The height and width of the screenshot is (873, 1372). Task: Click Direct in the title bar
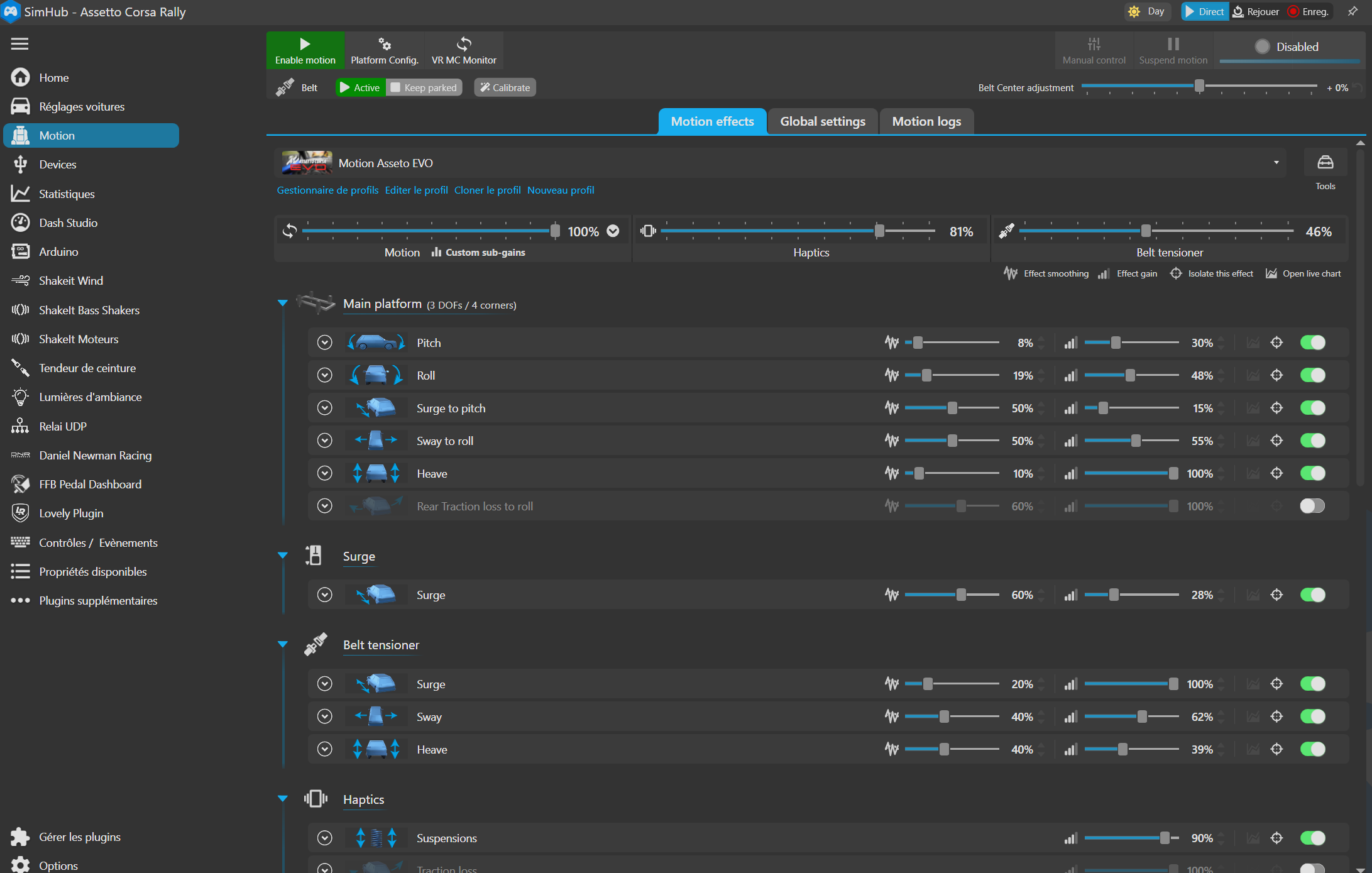(1204, 11)
